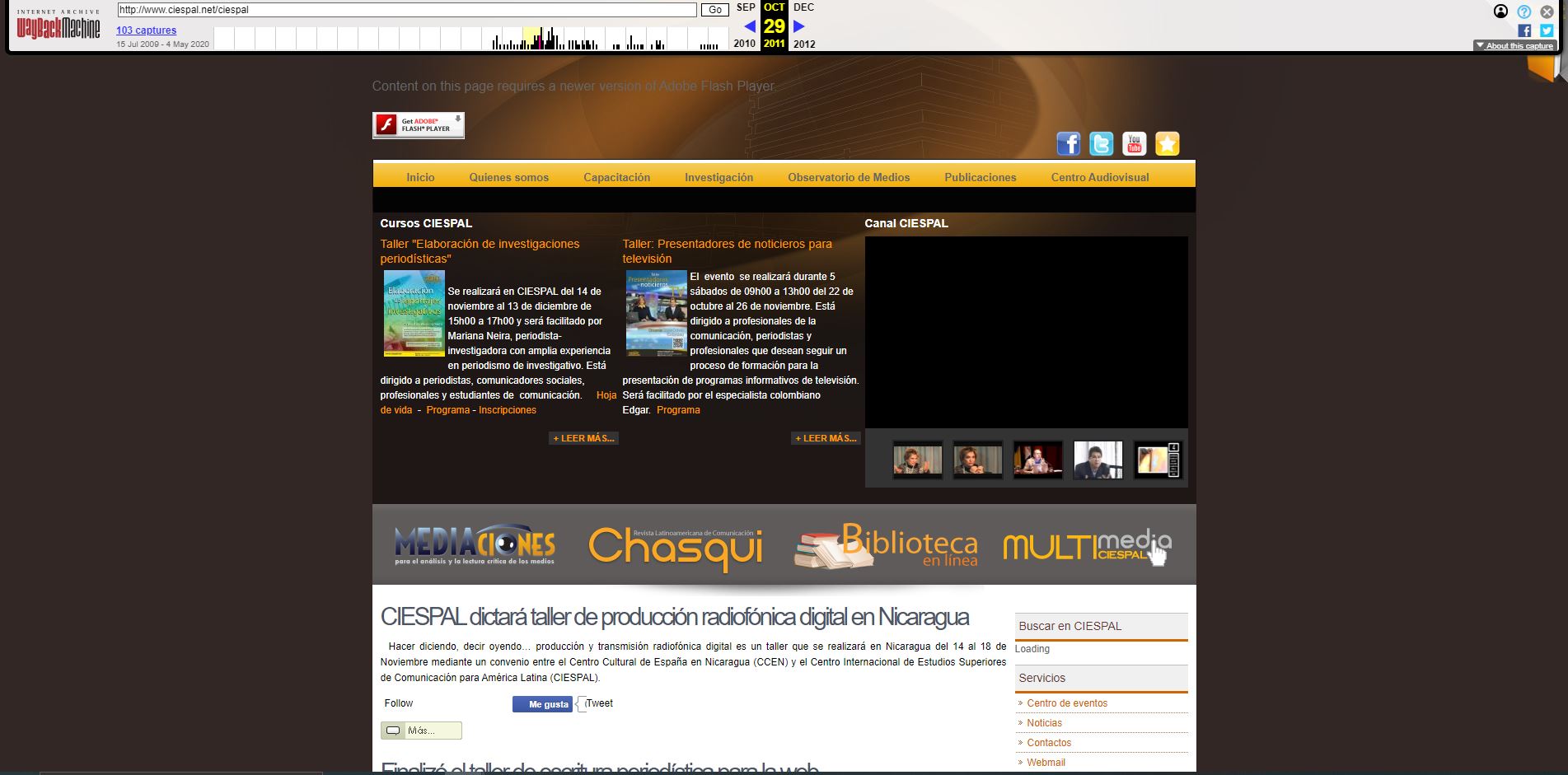Click the capture timeline highlighted 2011 bar
The image size is (1568, 775).
(x=533, y=39)
